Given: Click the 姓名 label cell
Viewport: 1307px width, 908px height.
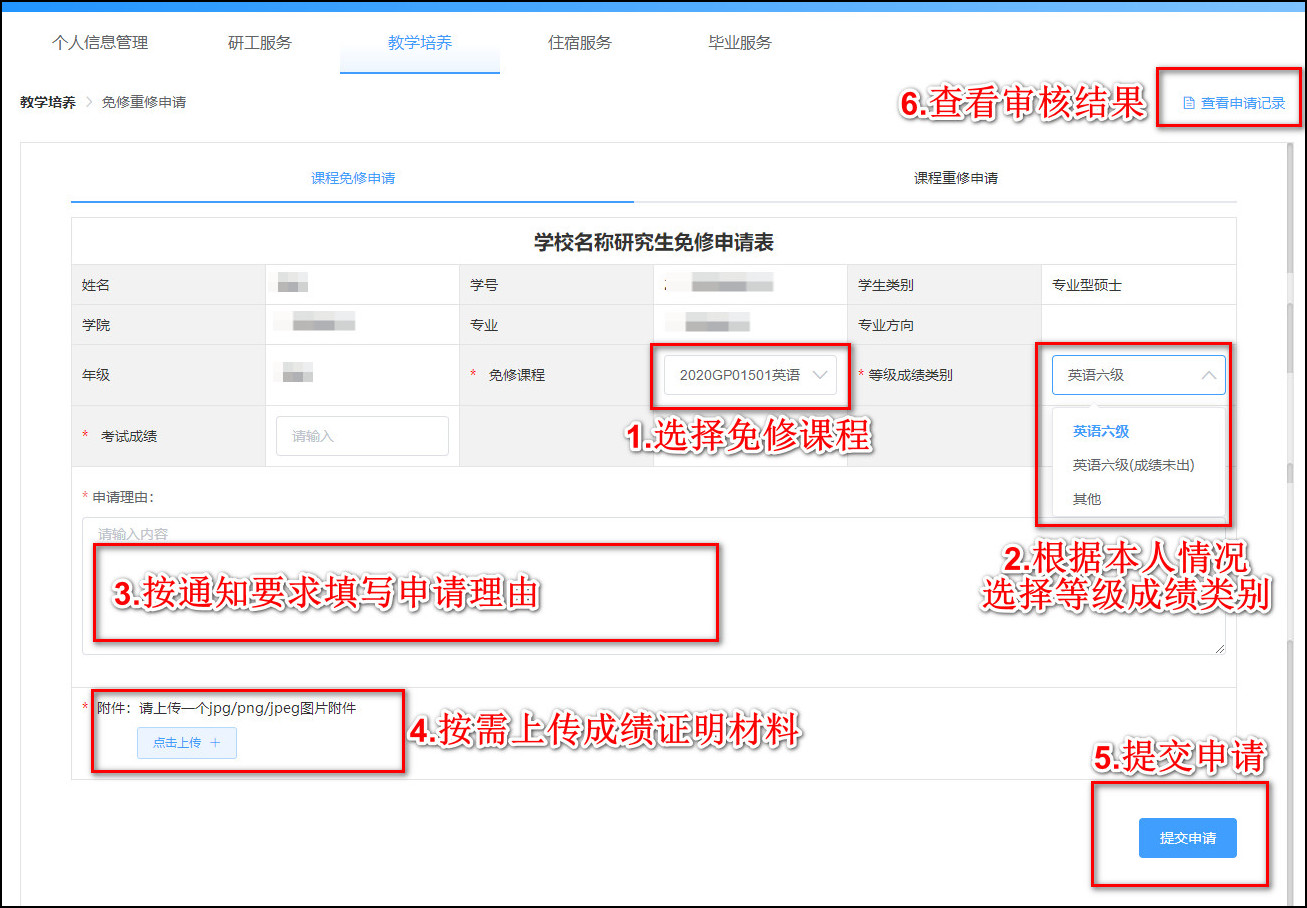Looking at the screenshot, I should point(168,285).
